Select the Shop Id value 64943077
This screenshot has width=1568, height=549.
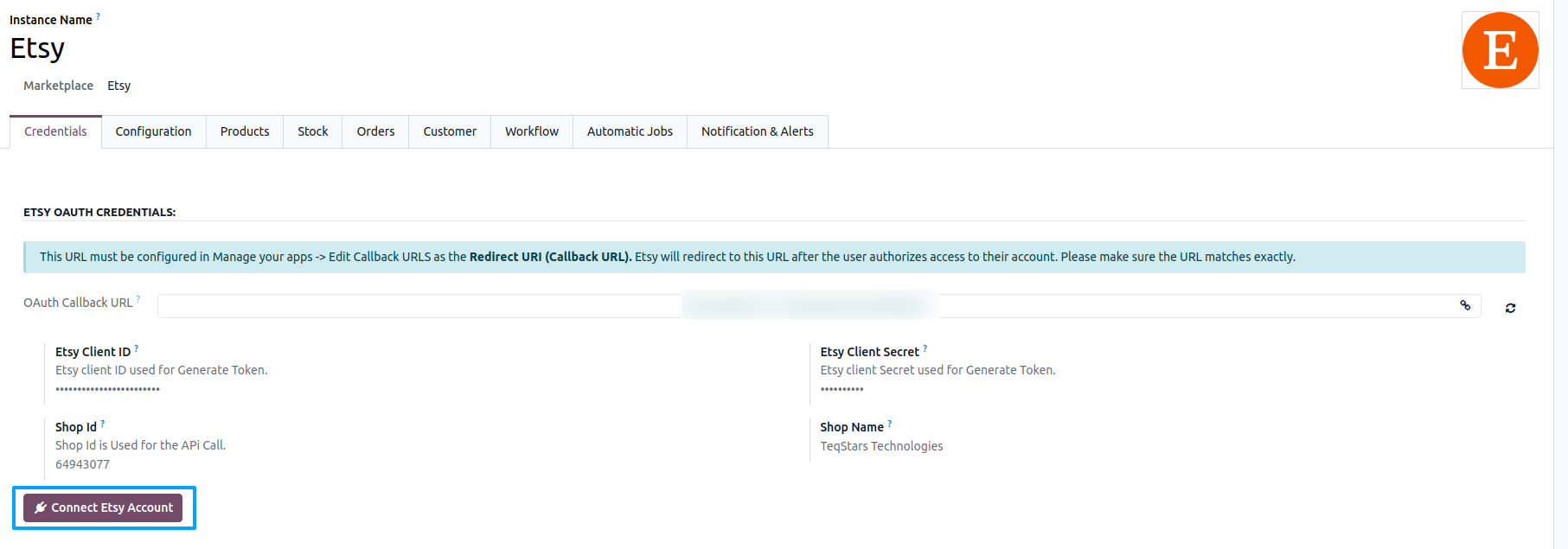[x=82, y=464]
